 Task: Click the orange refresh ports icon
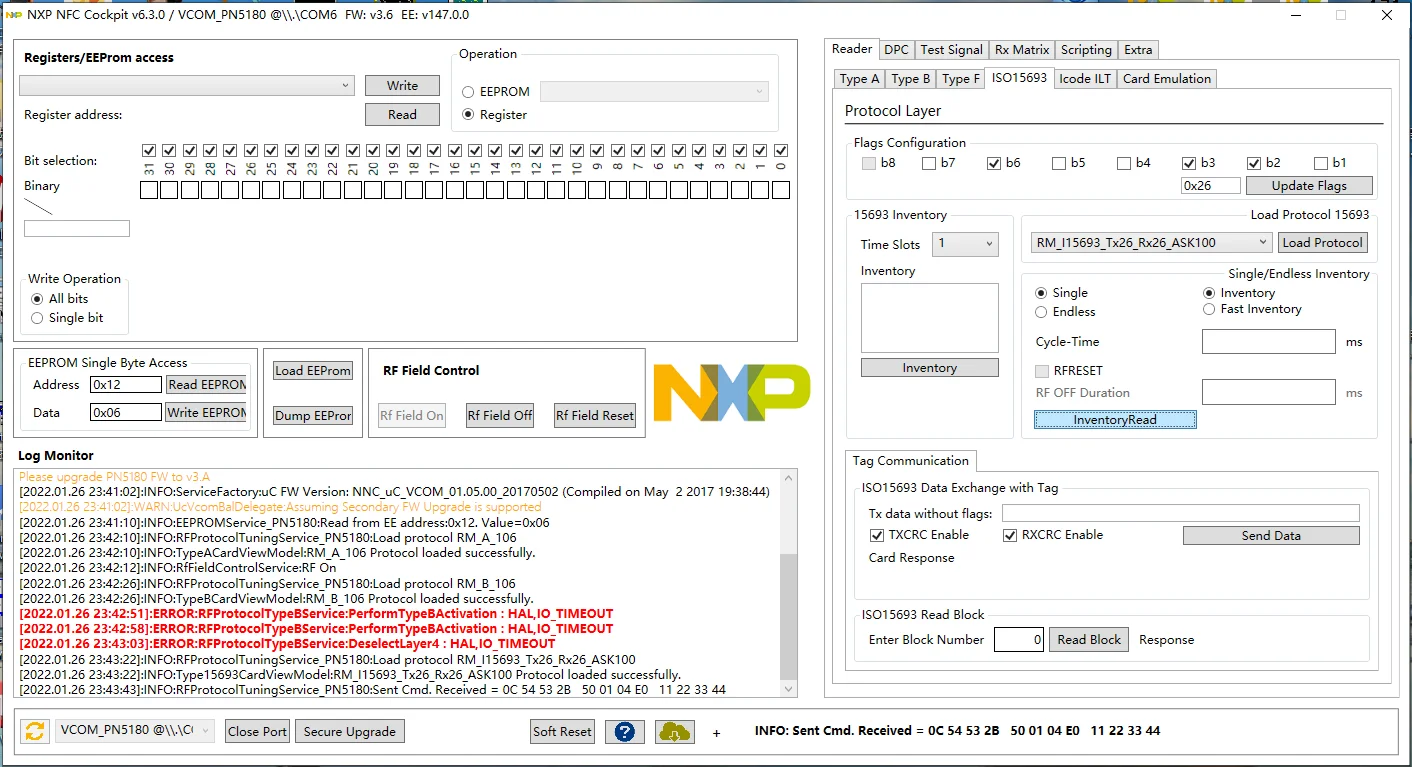(x=35, y=731)
